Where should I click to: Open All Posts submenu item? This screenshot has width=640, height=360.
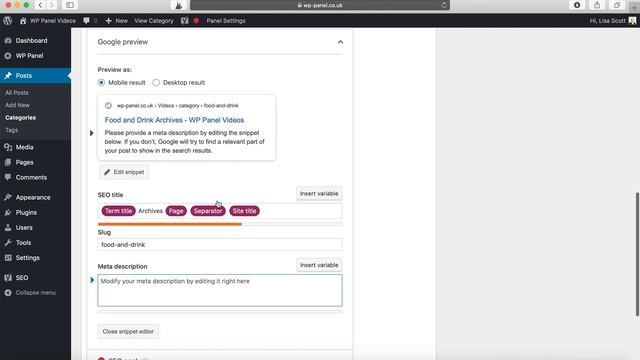coord(17,93)
